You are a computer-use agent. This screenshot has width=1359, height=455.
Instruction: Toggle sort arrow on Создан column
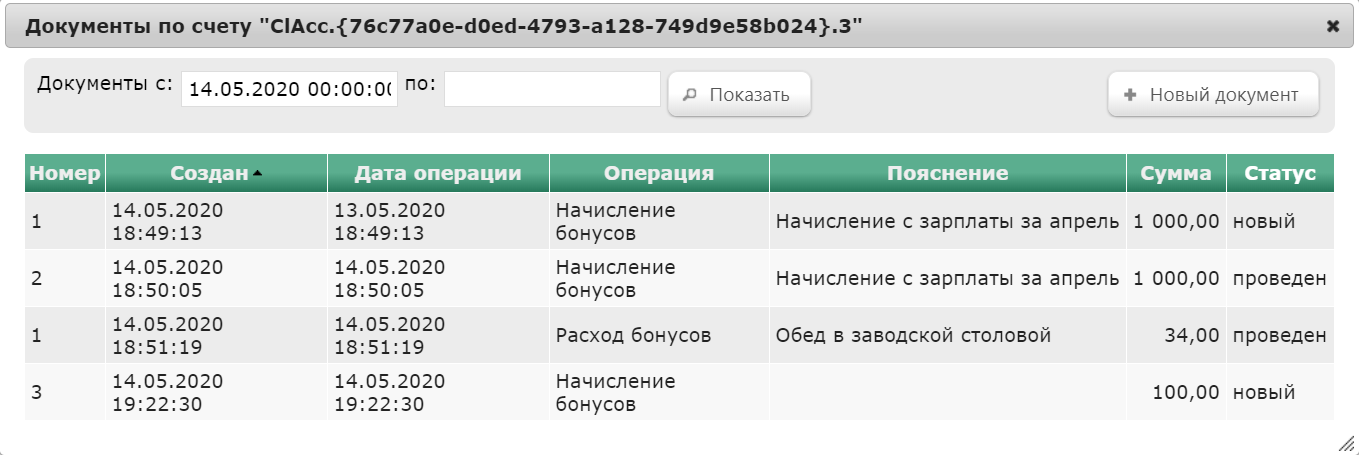(257, 174)
